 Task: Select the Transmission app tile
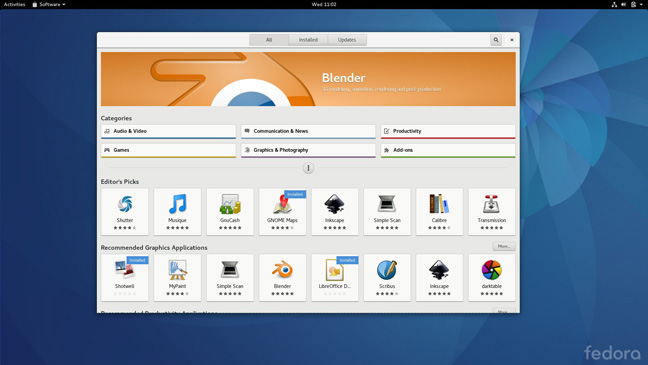coord(491,212)
